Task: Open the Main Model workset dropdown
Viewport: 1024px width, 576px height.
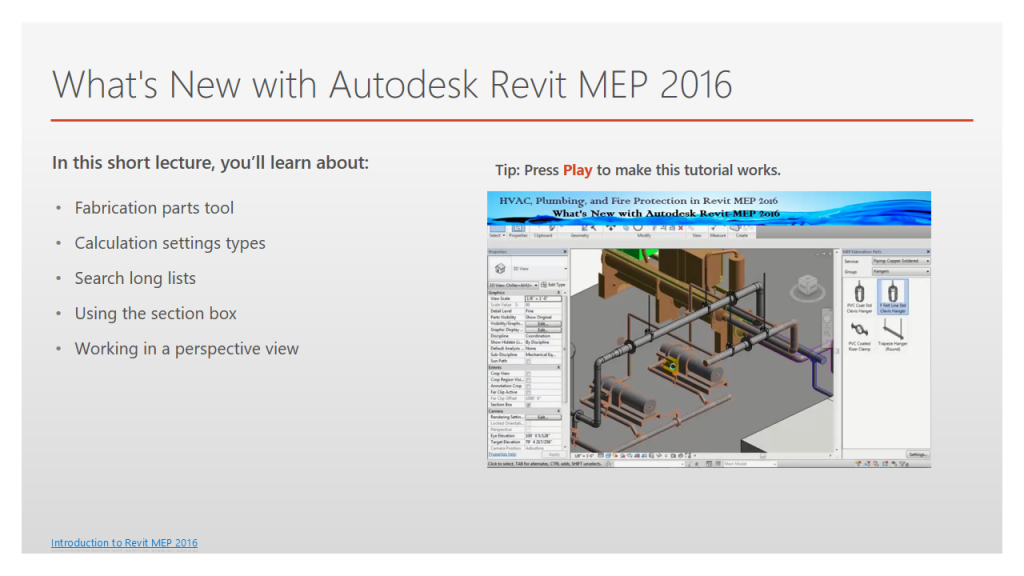Action: click(750, 464)
